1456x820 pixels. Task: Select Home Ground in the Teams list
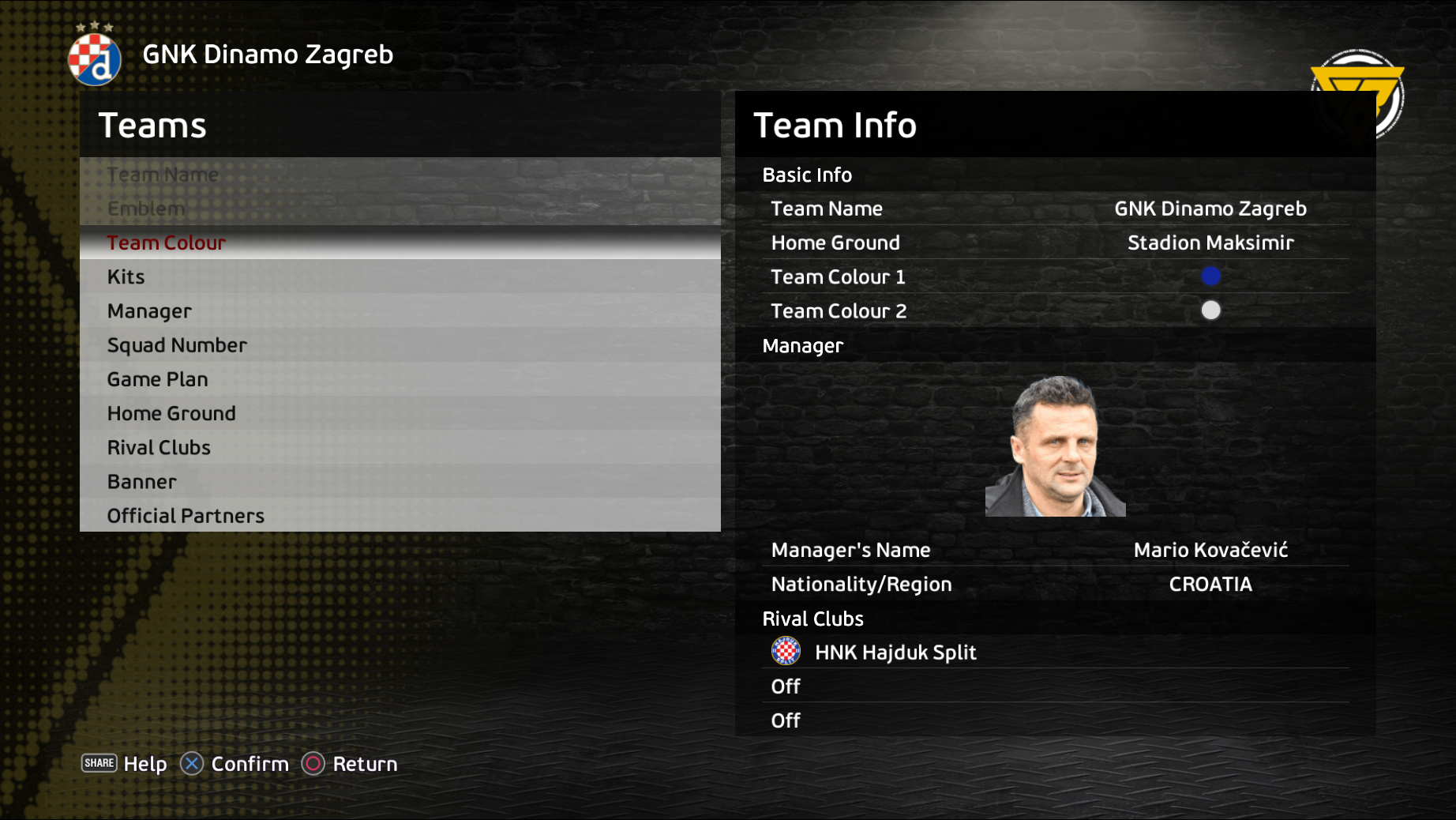pos(400,412)
